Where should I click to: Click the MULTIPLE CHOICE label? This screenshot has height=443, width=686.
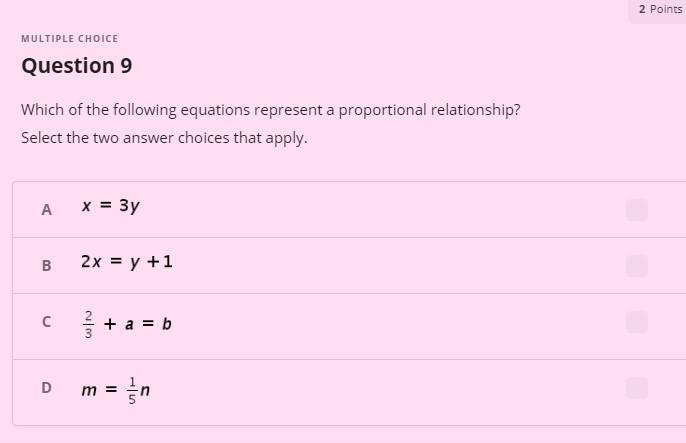click(x=70, y=38)
